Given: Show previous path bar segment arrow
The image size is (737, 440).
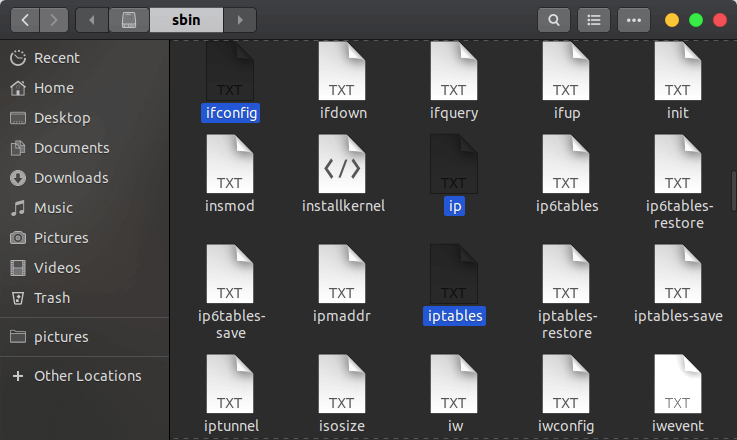Looking at the screenshot, I should [92, 20].
